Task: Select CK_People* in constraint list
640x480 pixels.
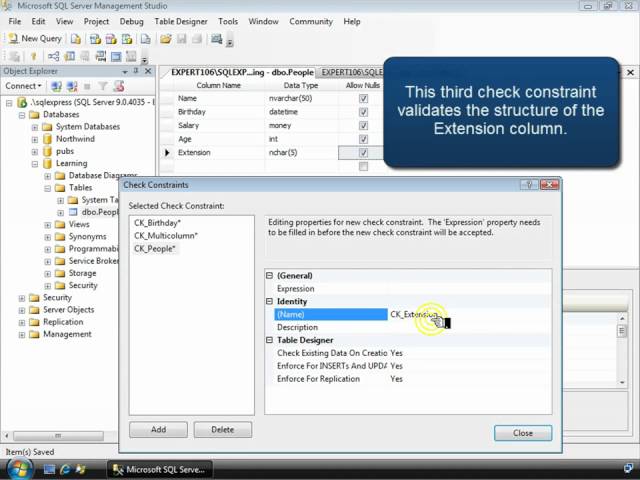Action: 155,249
